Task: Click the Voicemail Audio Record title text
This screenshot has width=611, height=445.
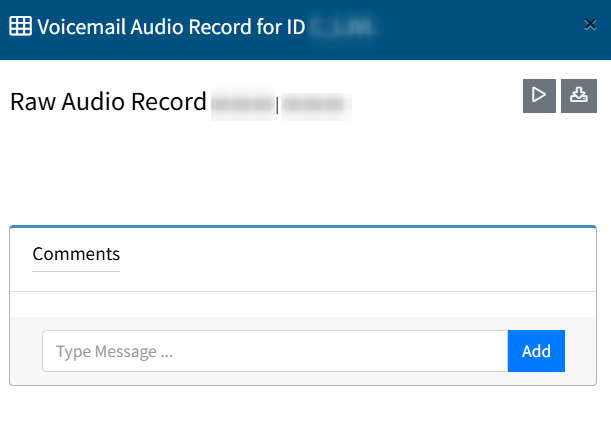Action: coord(170,27)
